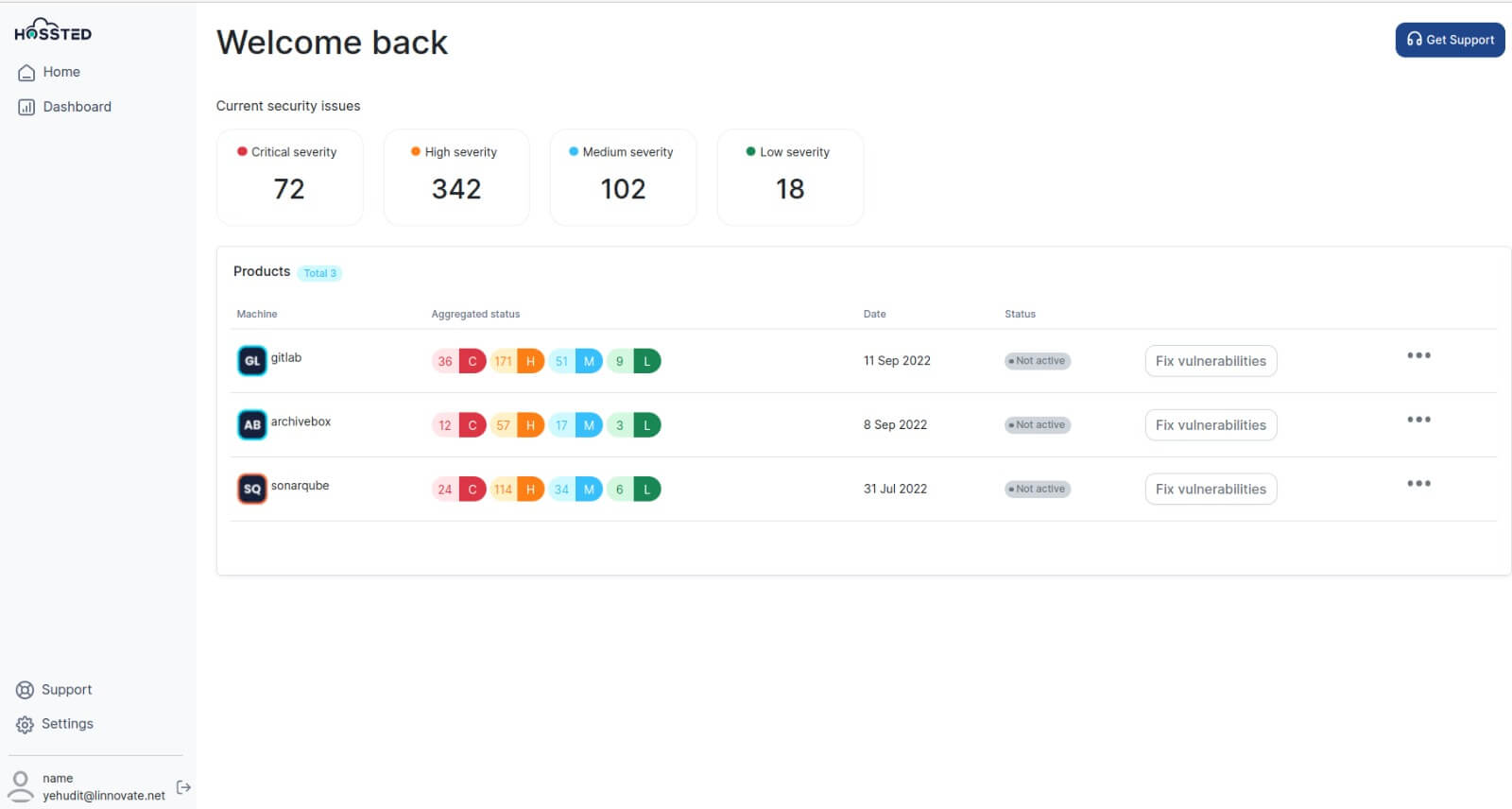Click the logout icon next to the user email

183,786
